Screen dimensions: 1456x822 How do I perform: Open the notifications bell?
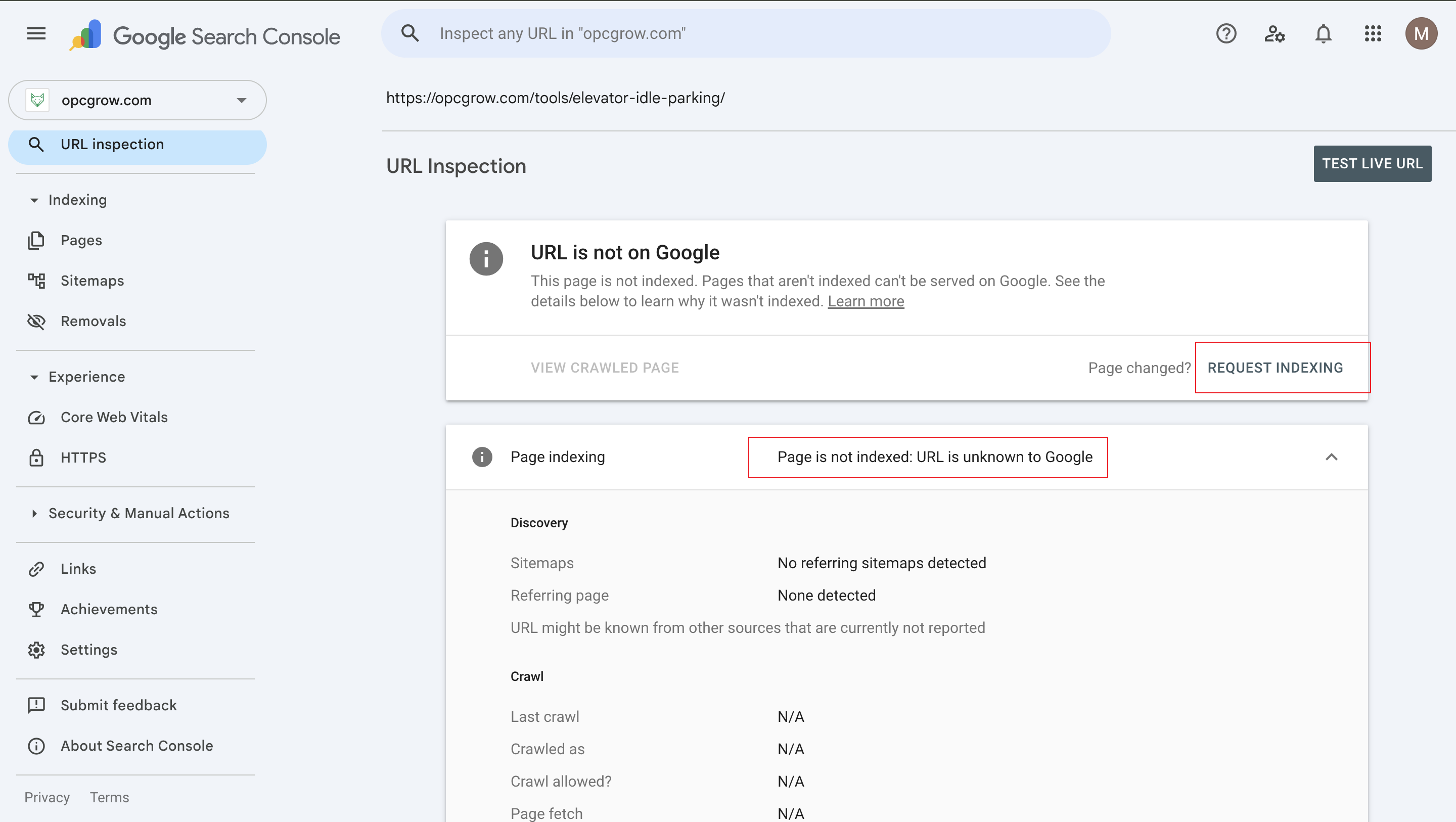(x=1323, y=34)
